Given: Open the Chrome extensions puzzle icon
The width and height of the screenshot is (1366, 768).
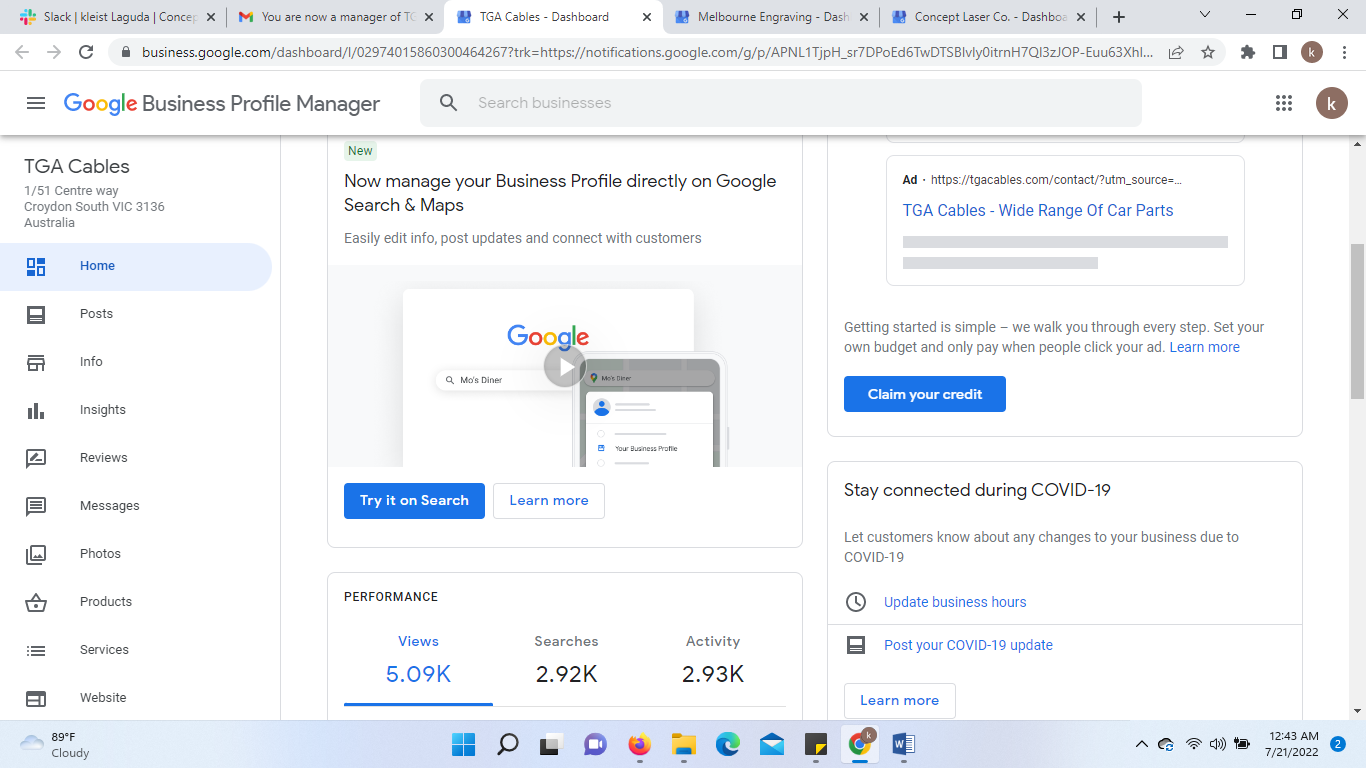Looking at the screenshot, I should point(1248,52).
